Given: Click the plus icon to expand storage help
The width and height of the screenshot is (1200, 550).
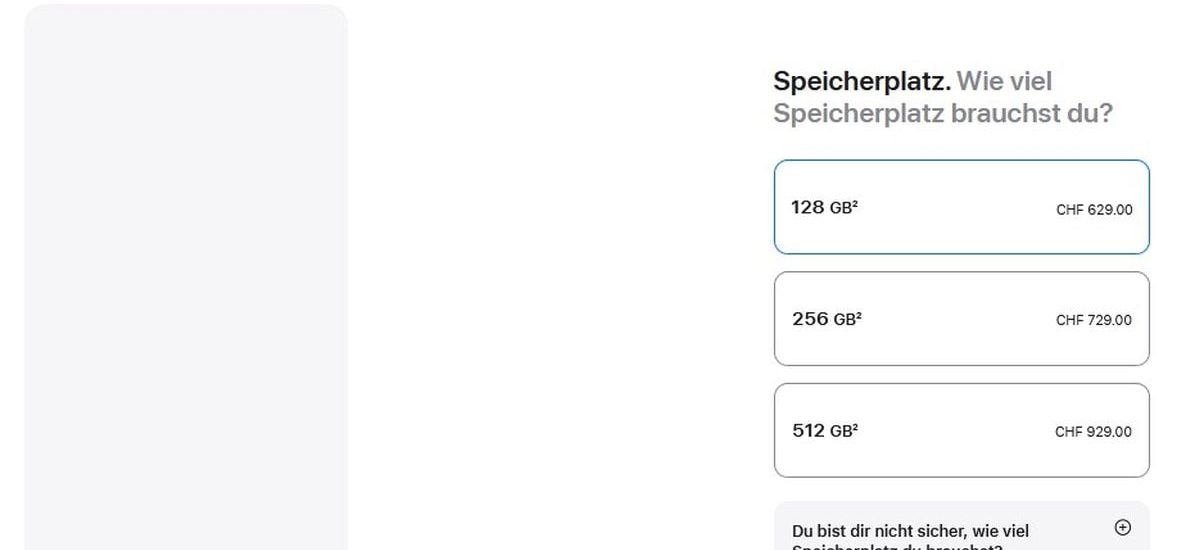Looking at the screenshot, I should (x=1122, y=527).
